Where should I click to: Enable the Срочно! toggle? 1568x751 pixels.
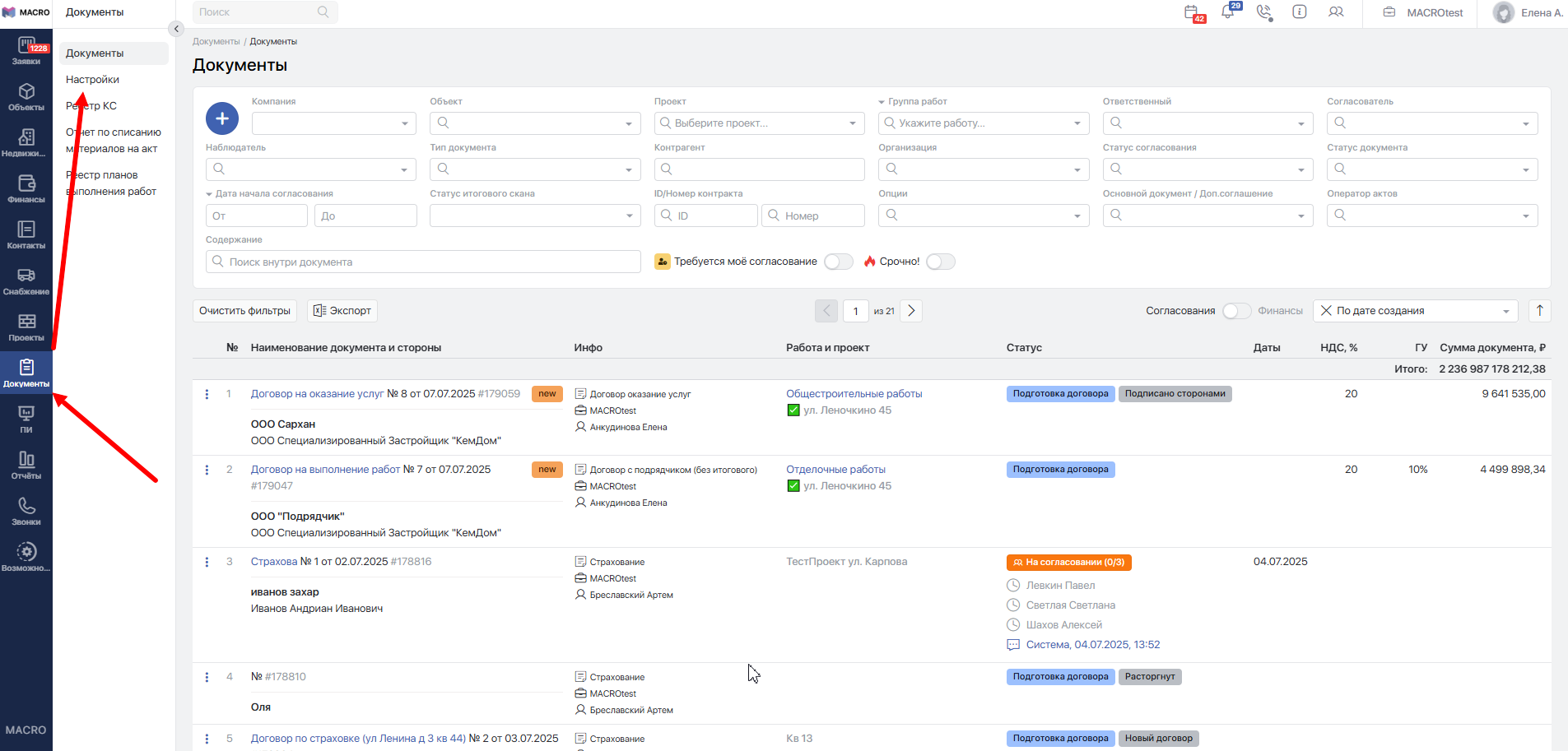tap(940, 262)
